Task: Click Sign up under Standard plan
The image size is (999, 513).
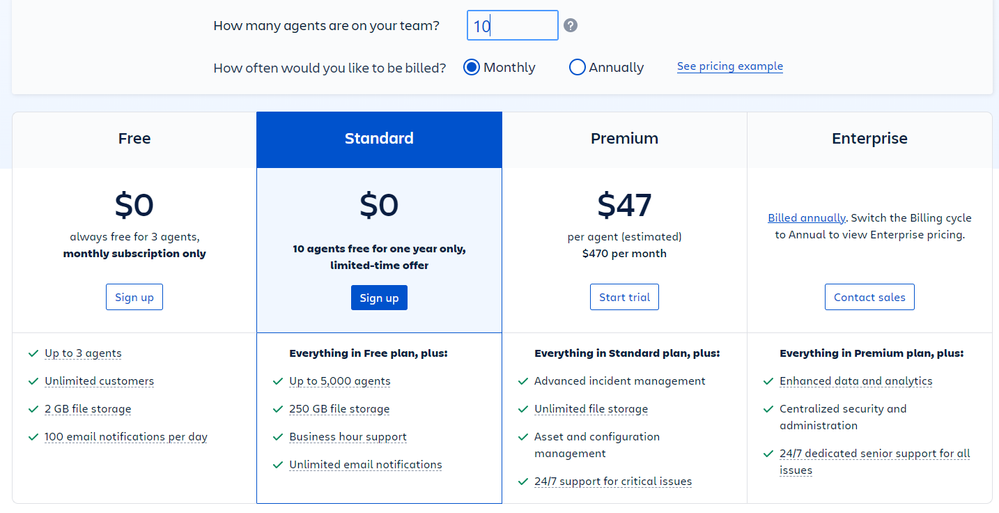Action: [x=379, y=298]
